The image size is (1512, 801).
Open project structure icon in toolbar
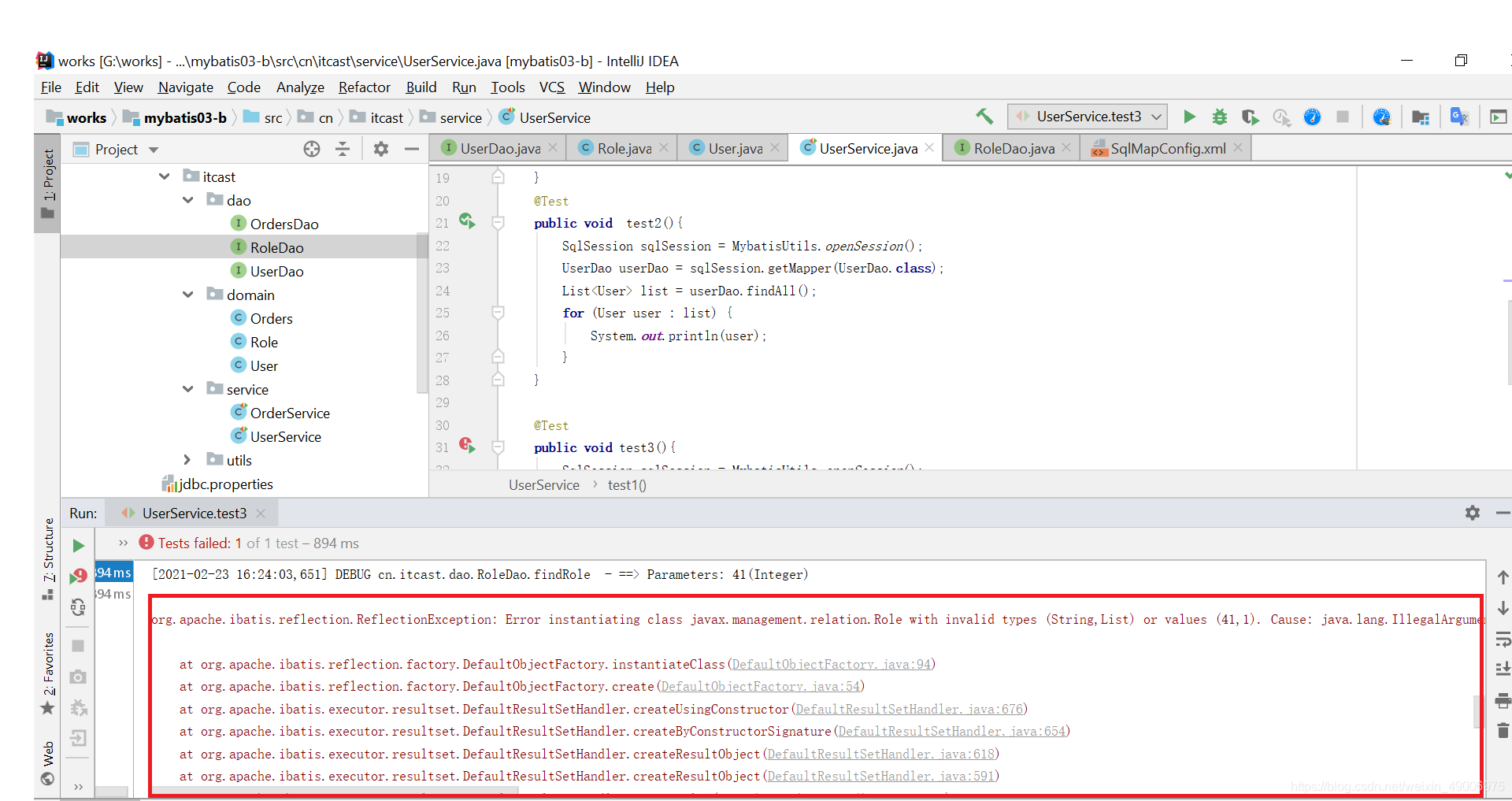tap(1421, 117)
